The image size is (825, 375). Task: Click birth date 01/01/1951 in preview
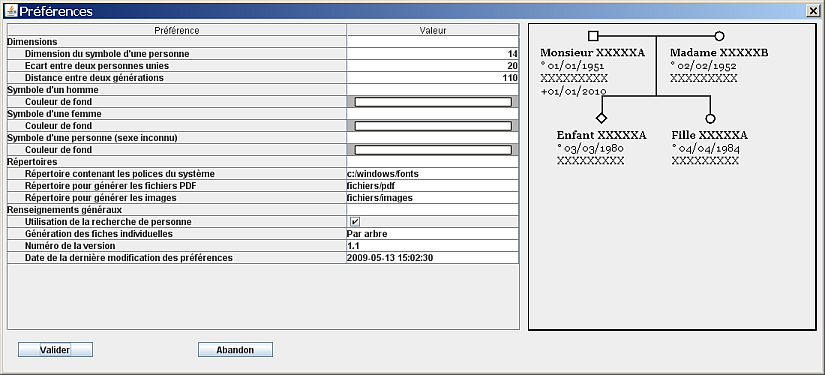[x=572, y=66]
